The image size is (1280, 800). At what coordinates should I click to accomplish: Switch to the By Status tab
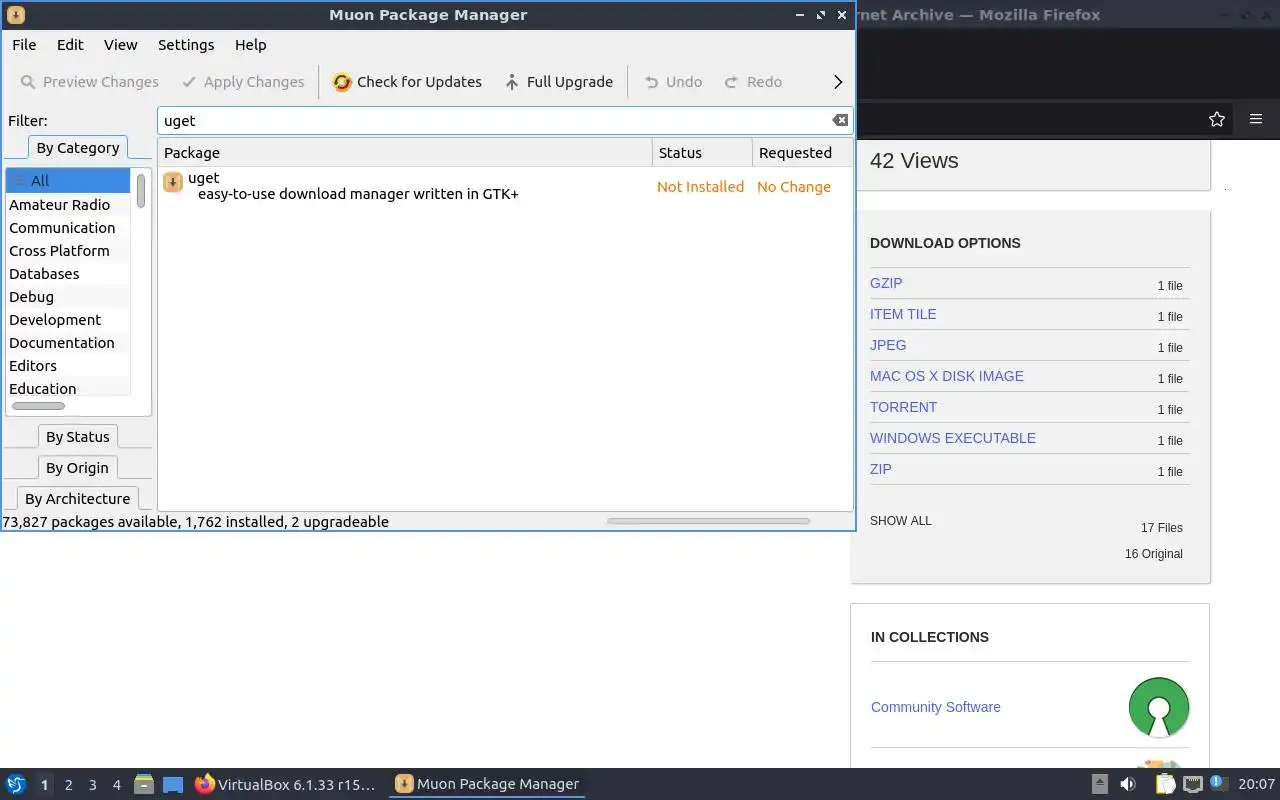pyautogui.click(x=78, y=436)
